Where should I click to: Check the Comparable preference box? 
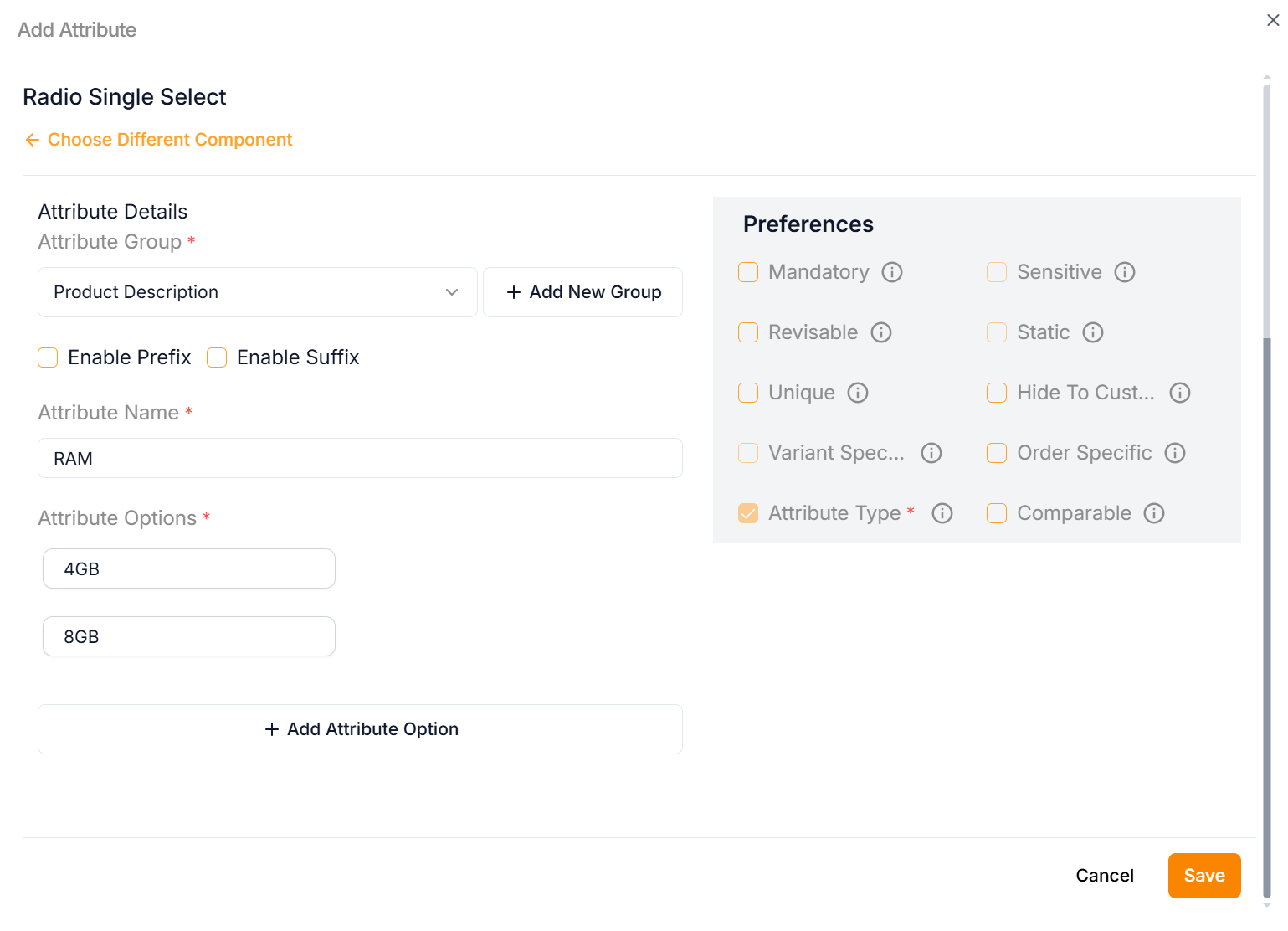997,513
